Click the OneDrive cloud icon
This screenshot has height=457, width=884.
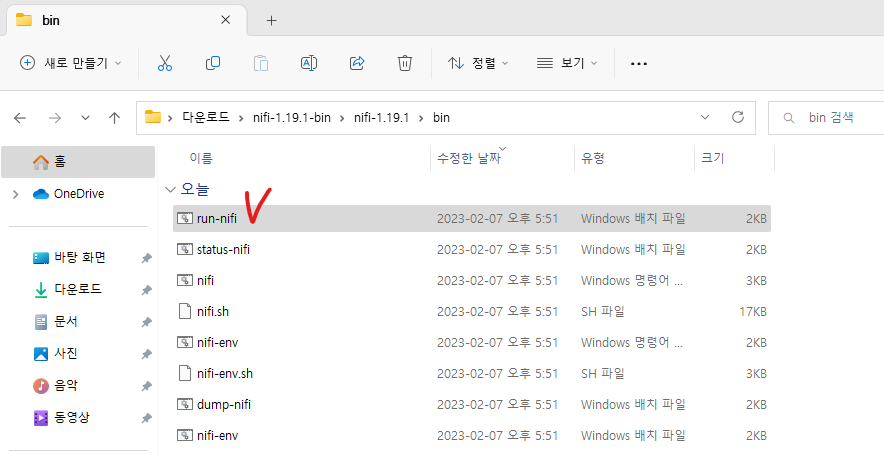41,194
